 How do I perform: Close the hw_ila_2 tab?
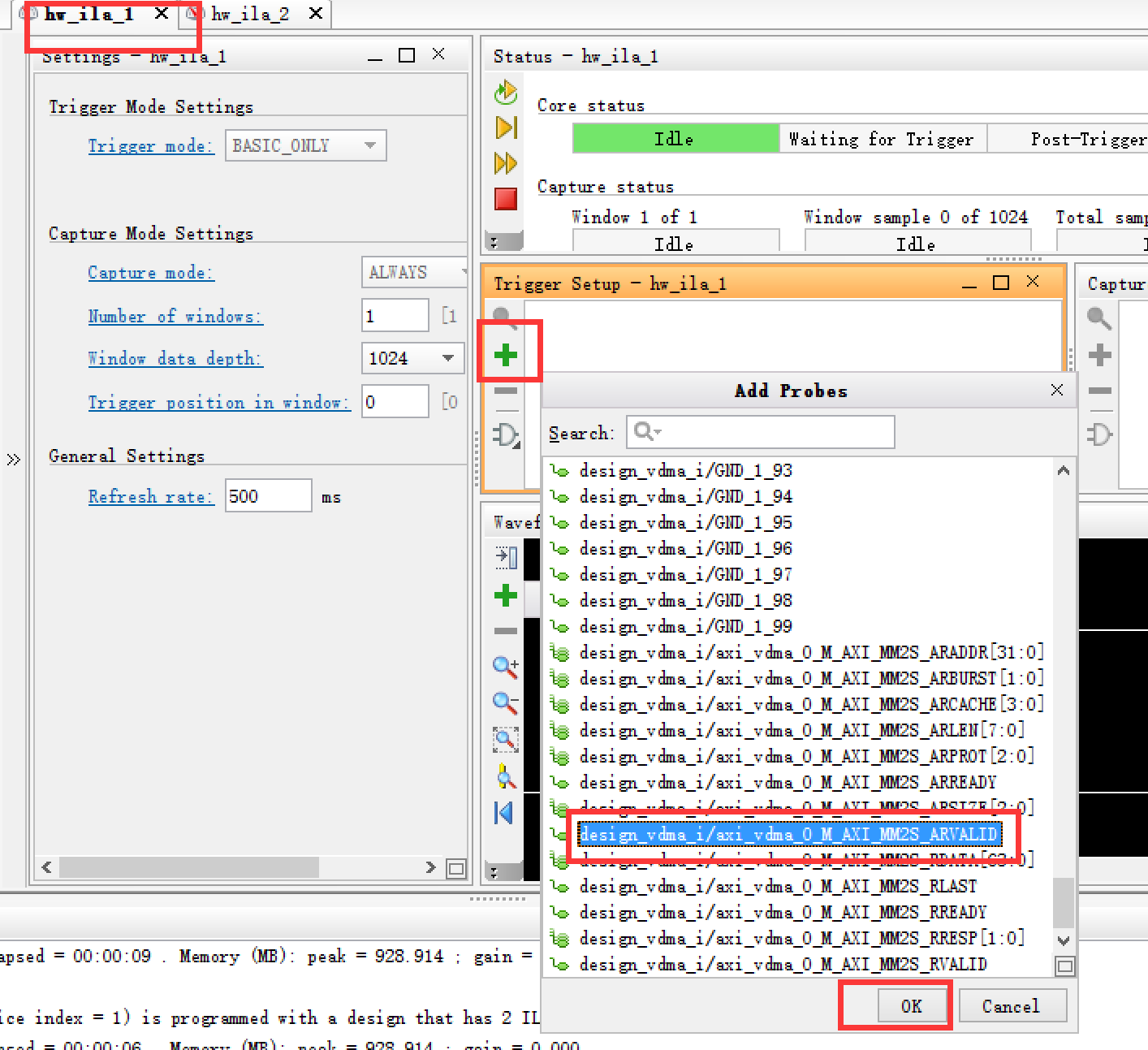tap(317, 13)
